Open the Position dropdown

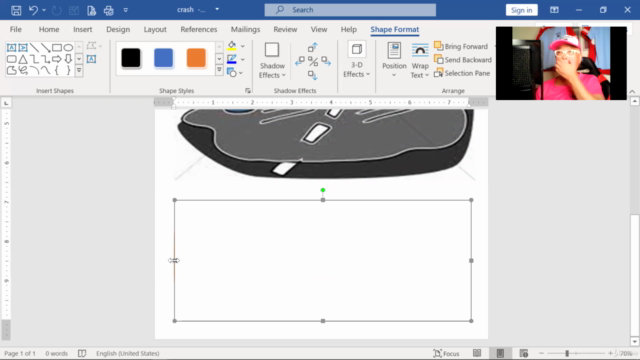(x=394, y=60)
